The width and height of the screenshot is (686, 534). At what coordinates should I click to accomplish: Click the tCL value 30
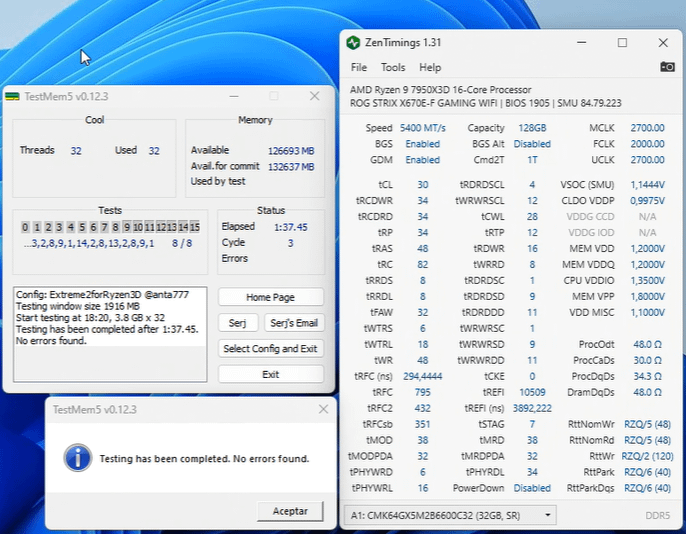423,185
